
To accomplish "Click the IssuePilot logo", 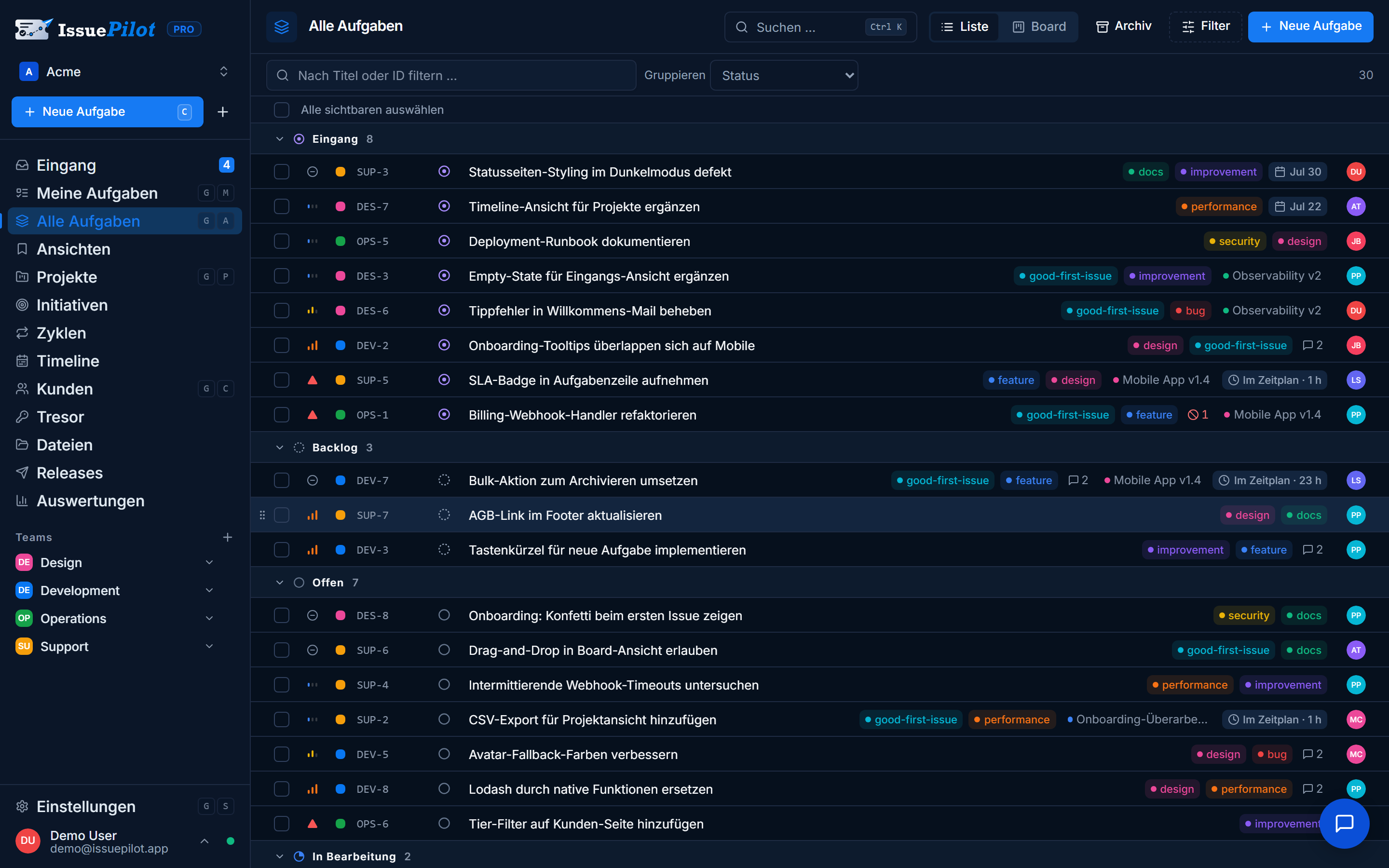I will 85,29.
